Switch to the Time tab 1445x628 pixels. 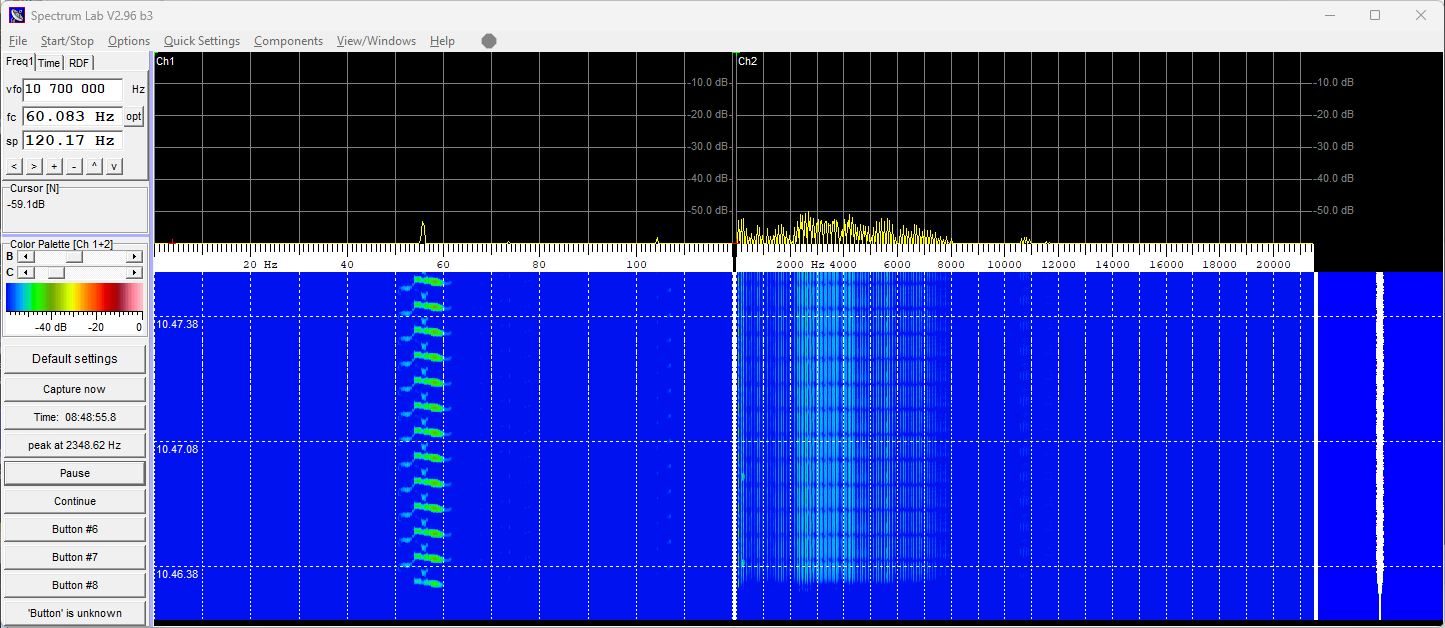pos(49,63)
